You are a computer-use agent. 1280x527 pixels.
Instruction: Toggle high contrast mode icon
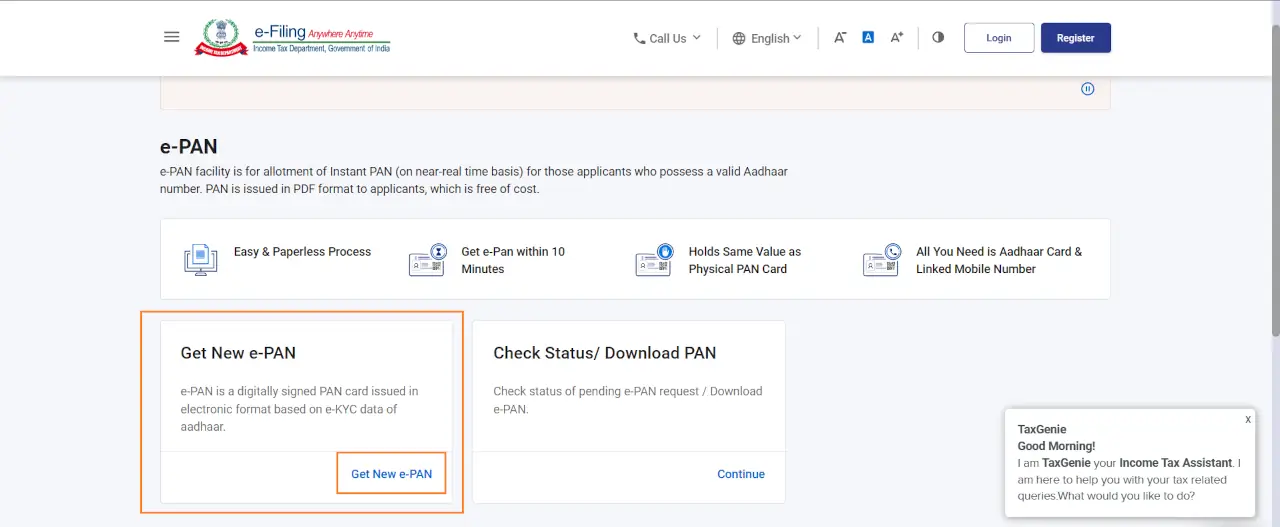coord(938,37)
